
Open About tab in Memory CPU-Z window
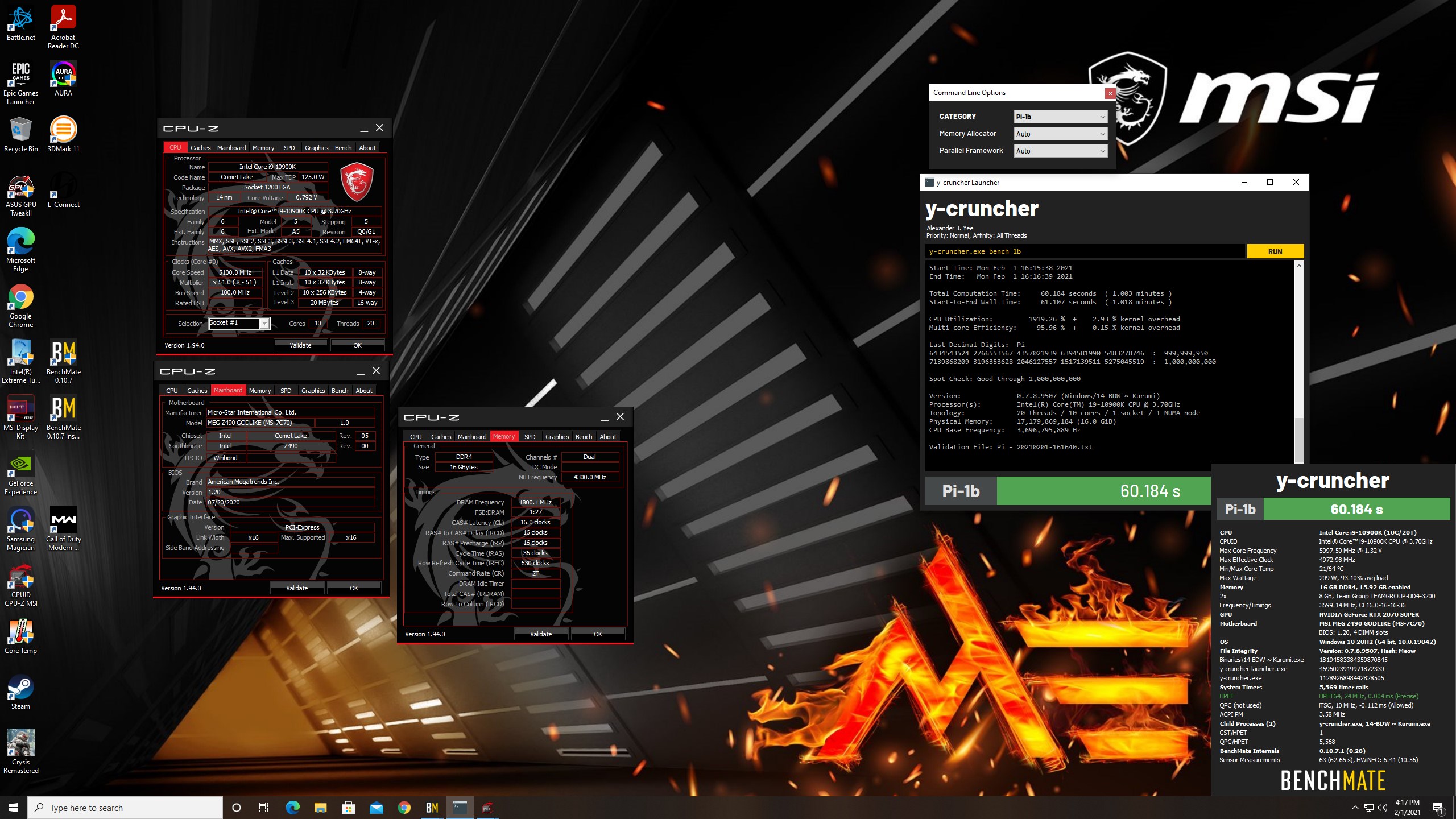(x=608, y=437)
